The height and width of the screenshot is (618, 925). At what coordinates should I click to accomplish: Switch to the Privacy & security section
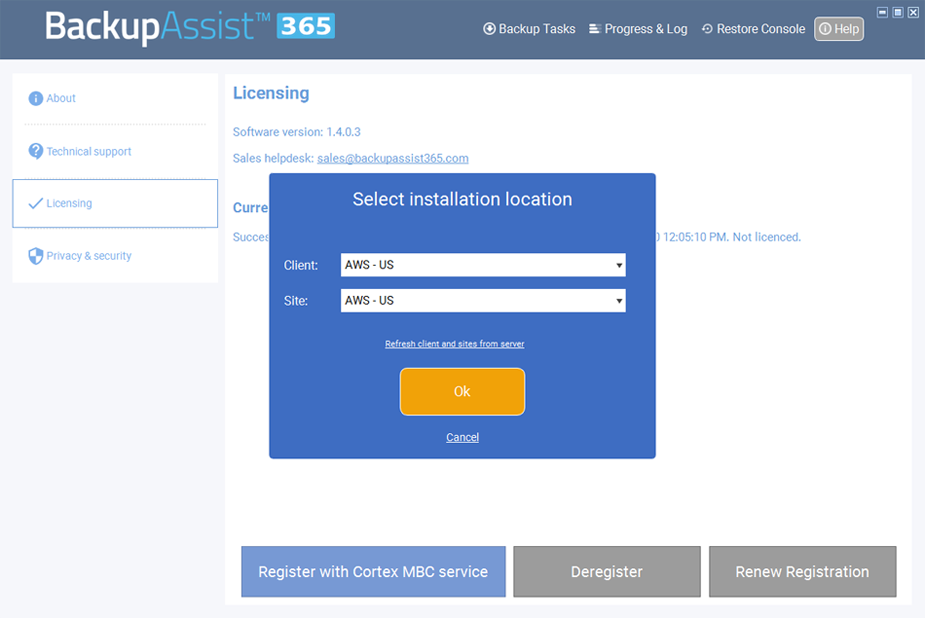tap(89, 256)
